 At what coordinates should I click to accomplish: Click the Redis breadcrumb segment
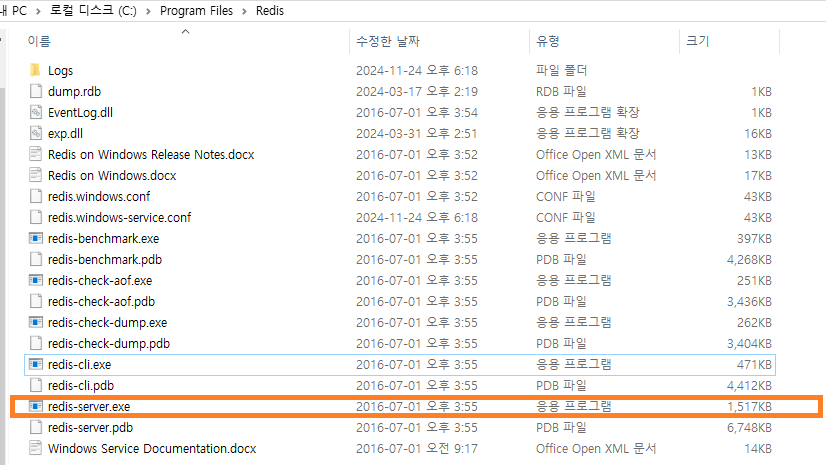[270, 11]
